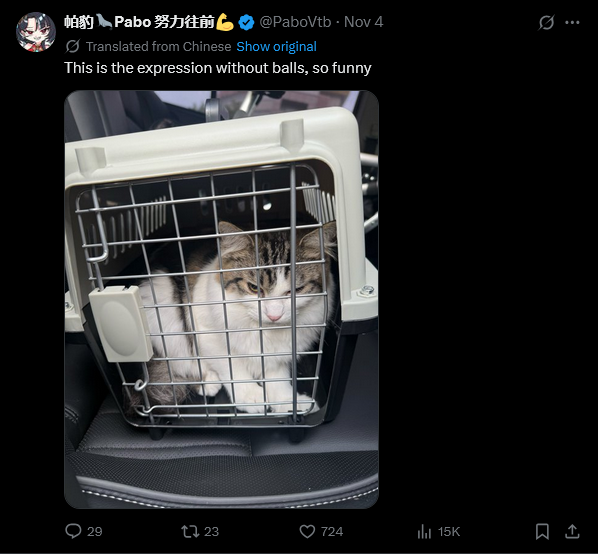598x554 pixels.
Task: Bookmark this cat carrier post
Action: (x=542, y=531)
